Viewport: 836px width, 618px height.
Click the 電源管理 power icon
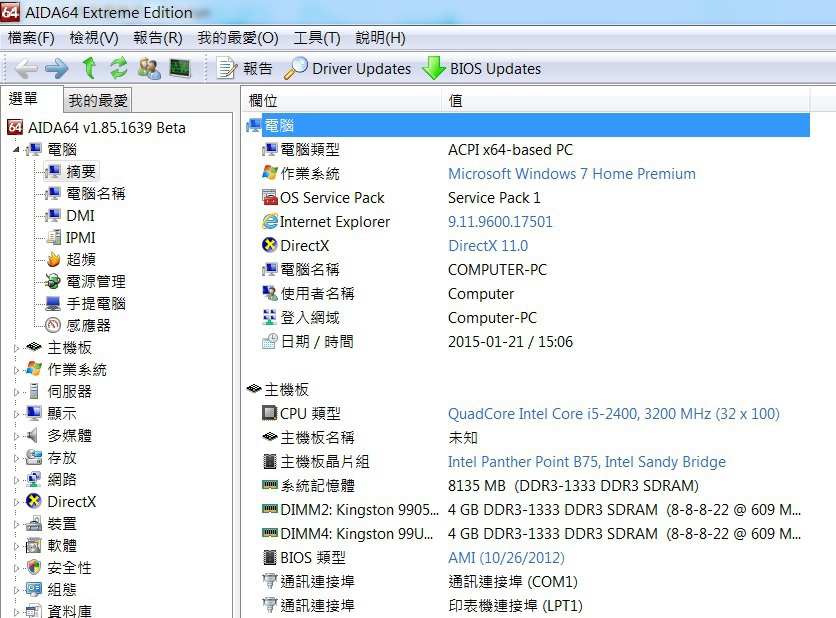(x=53, y=281)
